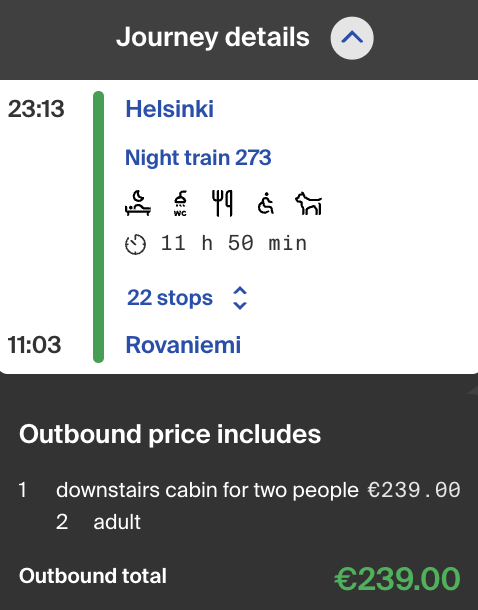Click the duration clock icon

tap(135, 245)
